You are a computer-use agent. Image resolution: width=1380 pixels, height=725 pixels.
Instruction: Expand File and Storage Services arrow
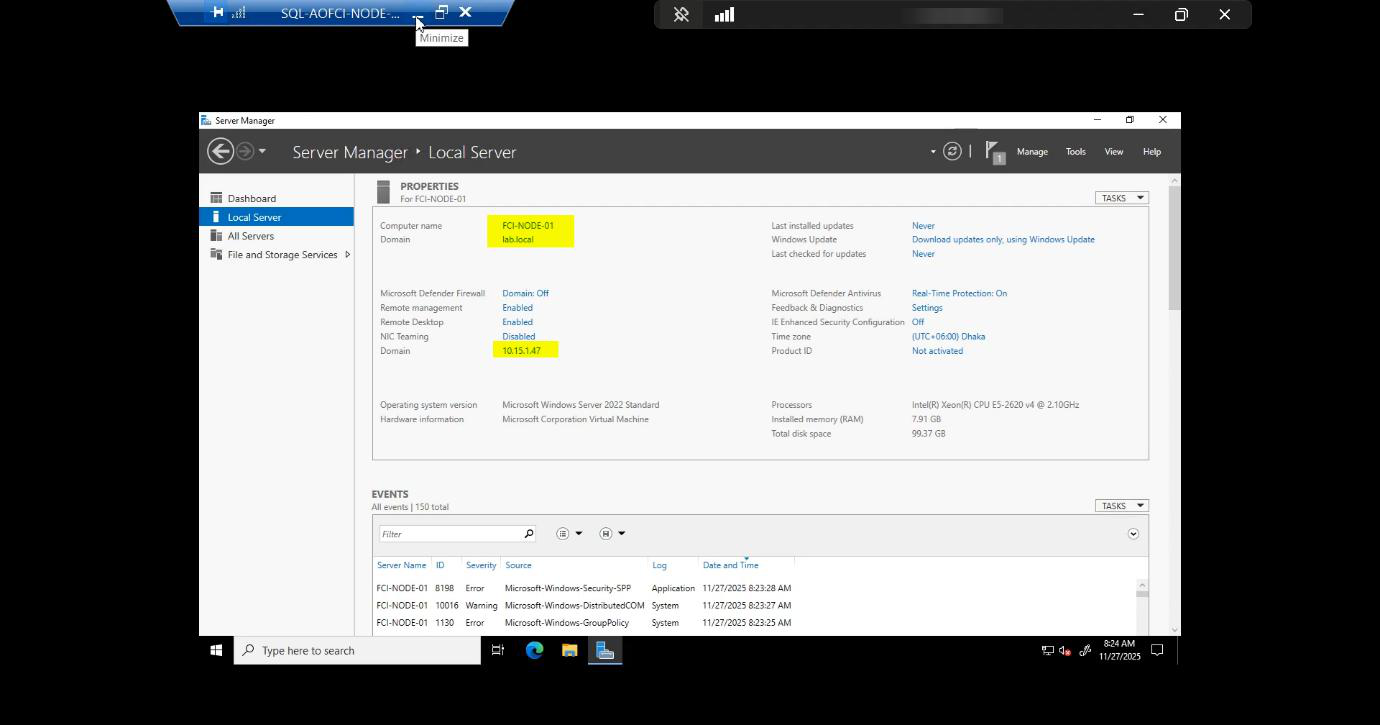pos(347,254)
